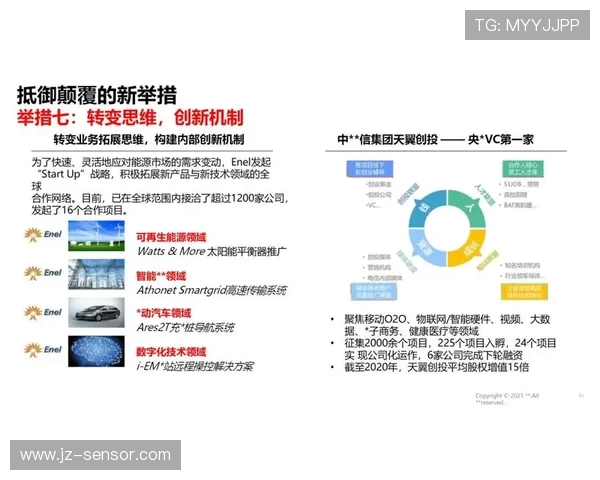Click the red label 数字化技术领域
Screen dimensions: 600x480
pos(171,352)
